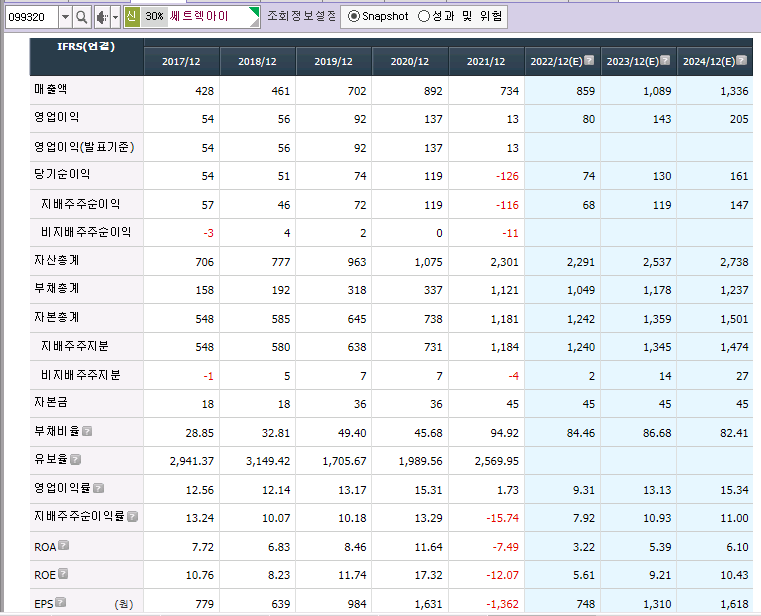This screenshot has height=616, width=761.
Task: Click the 2019/12 column header
Action: pyautogui.click(x=333, y=62)
